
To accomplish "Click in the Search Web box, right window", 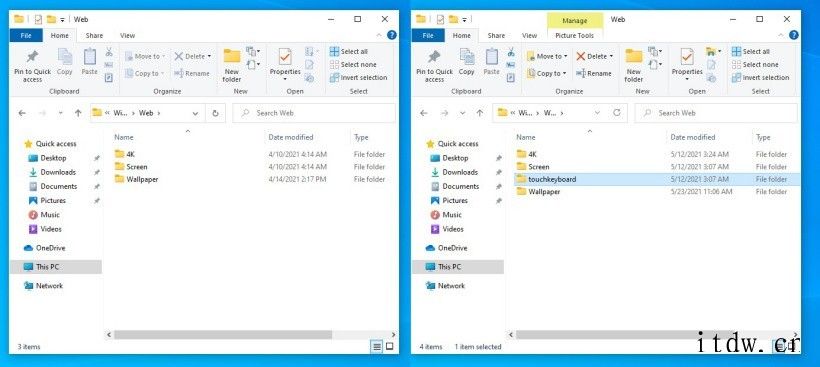I will 716,113.
